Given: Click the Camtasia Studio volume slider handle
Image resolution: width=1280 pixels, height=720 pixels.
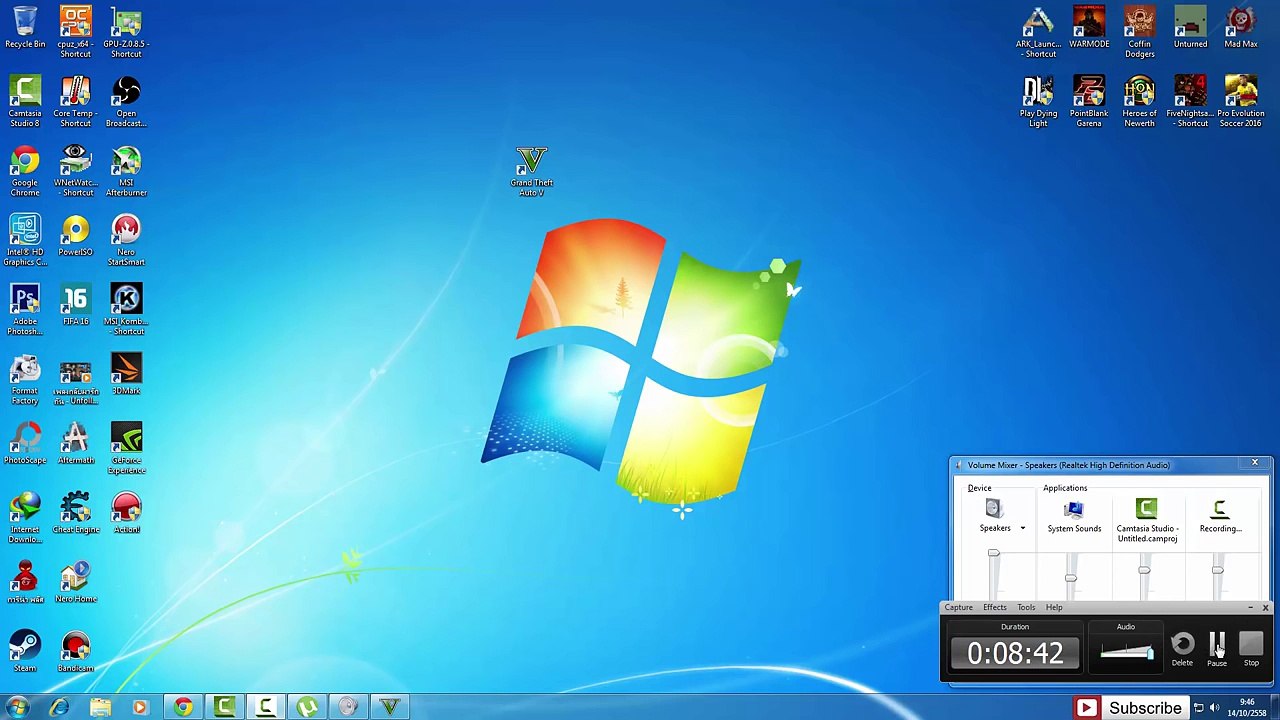Looking at the screenshot, I should (x=1144, y=571).
